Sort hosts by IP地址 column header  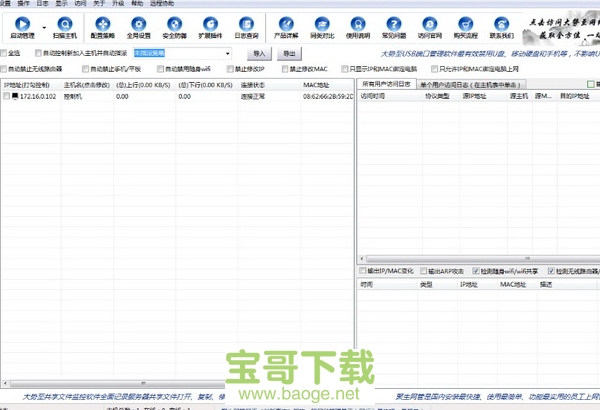[31, 85]
